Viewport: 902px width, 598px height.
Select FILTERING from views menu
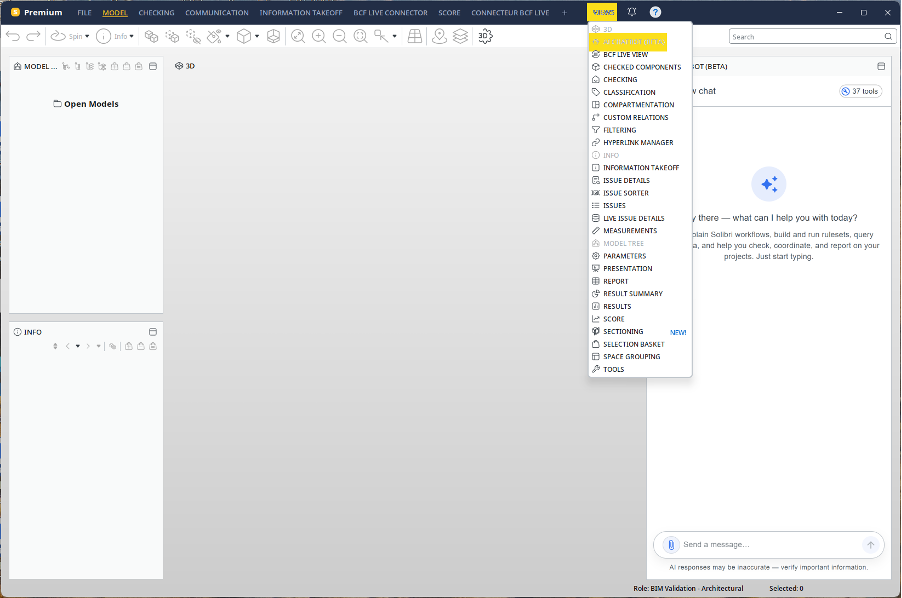click(x=640, y=130)
